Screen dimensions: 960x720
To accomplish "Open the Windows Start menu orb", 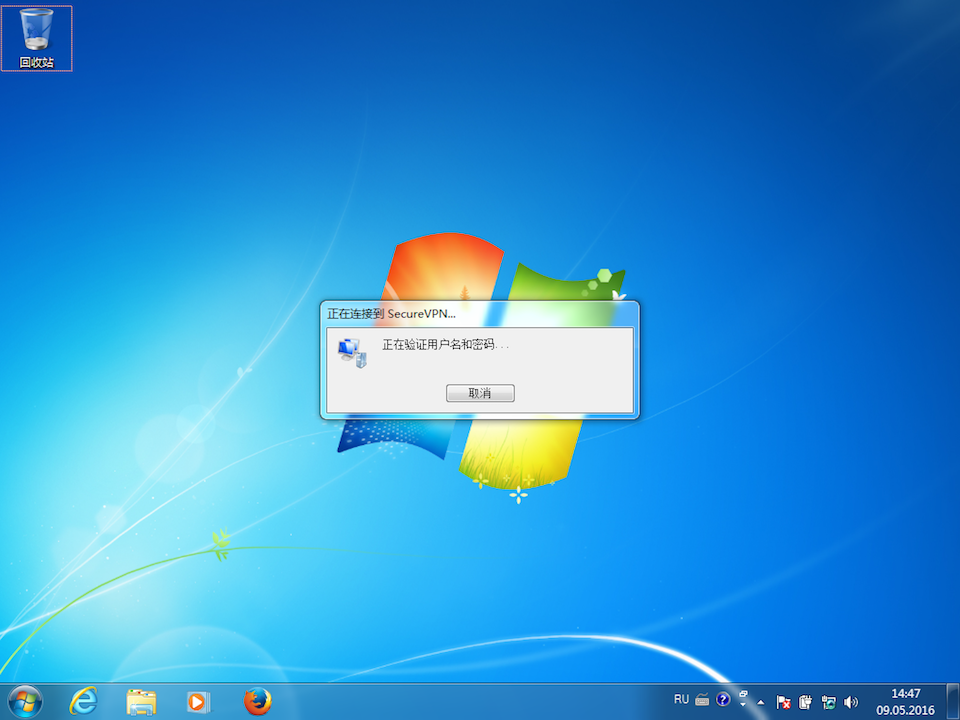I will click(24, 701).
